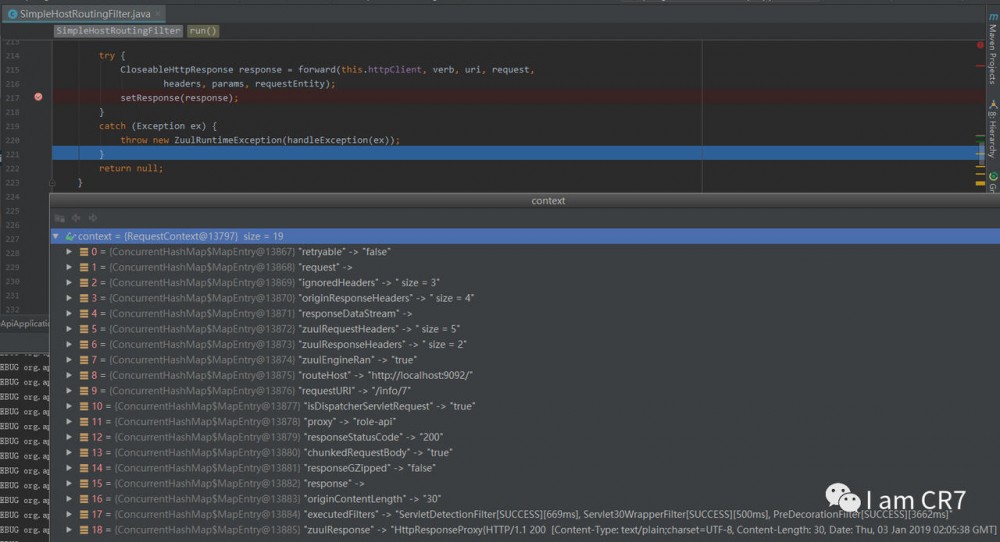The image size is (1000, 542).
Task: Expand entry 3 "originResponseHeaders"
Action: pos(69,298)
